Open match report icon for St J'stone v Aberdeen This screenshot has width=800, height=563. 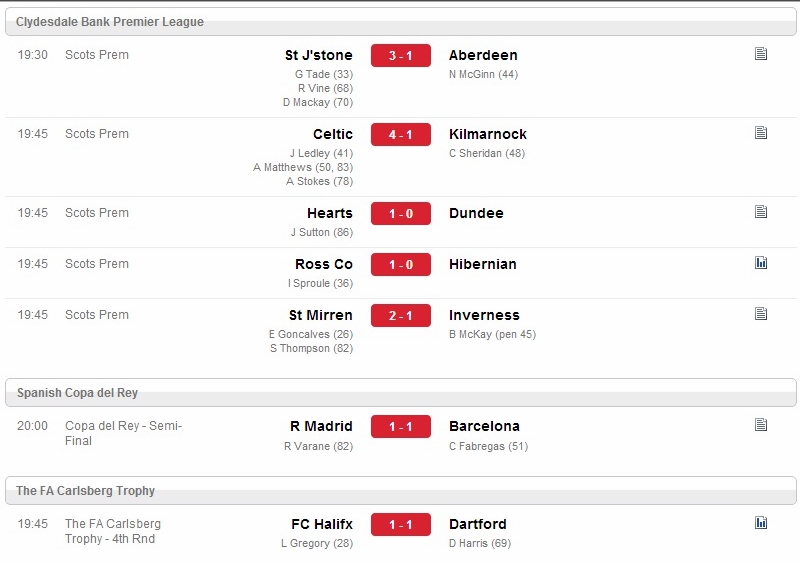tap(761, 54)
